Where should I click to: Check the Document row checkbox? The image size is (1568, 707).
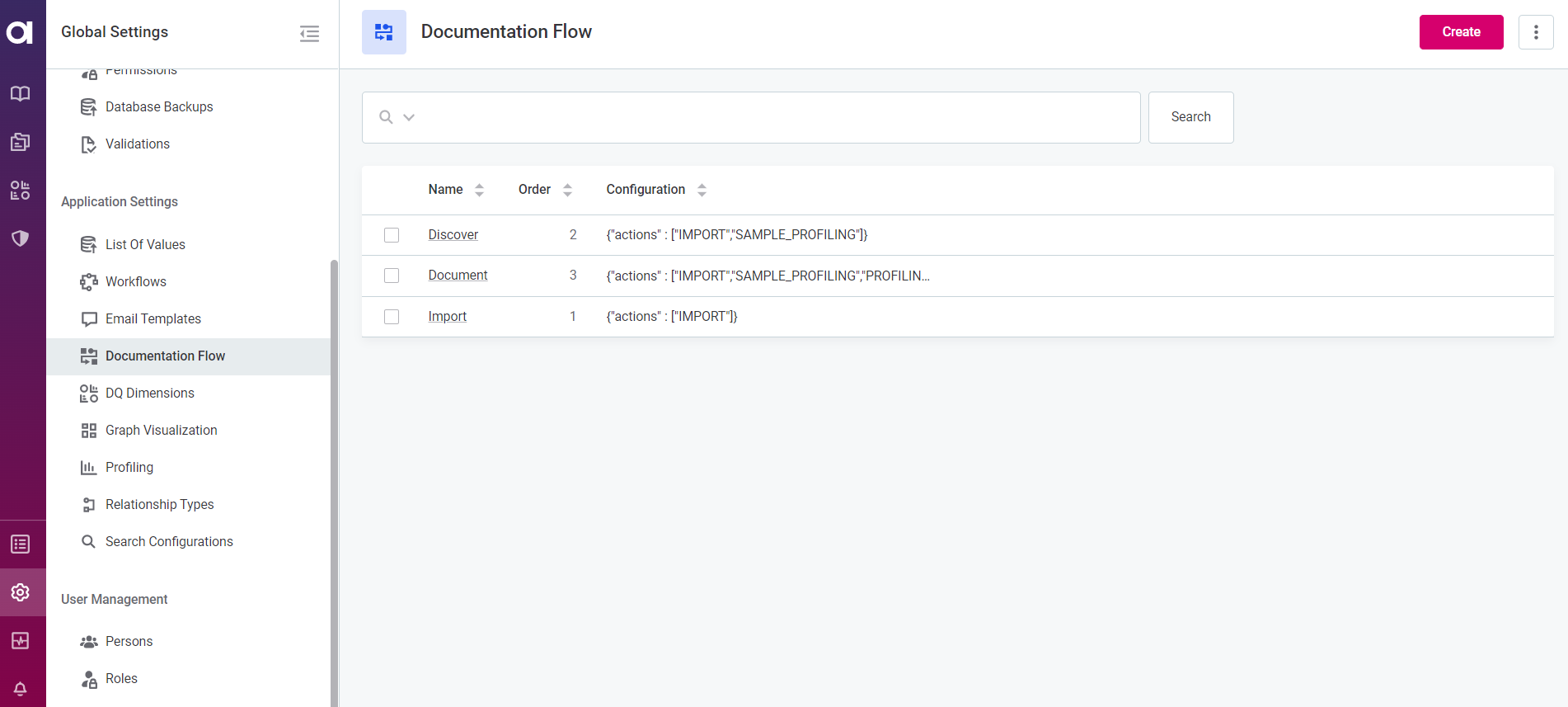[x=392, y=276]
